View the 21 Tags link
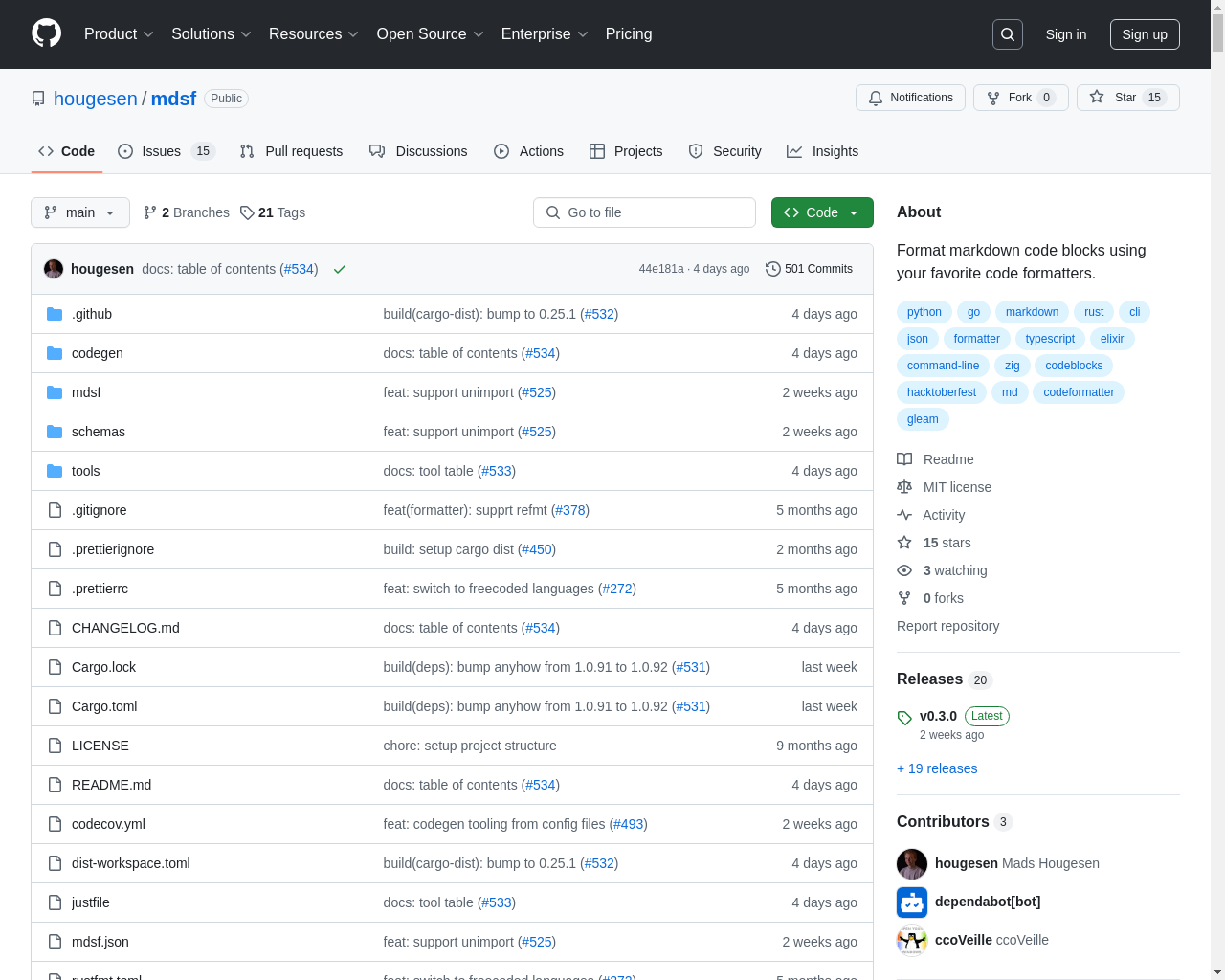Viewport: 1225px width, 980px height. click(273, 212)
